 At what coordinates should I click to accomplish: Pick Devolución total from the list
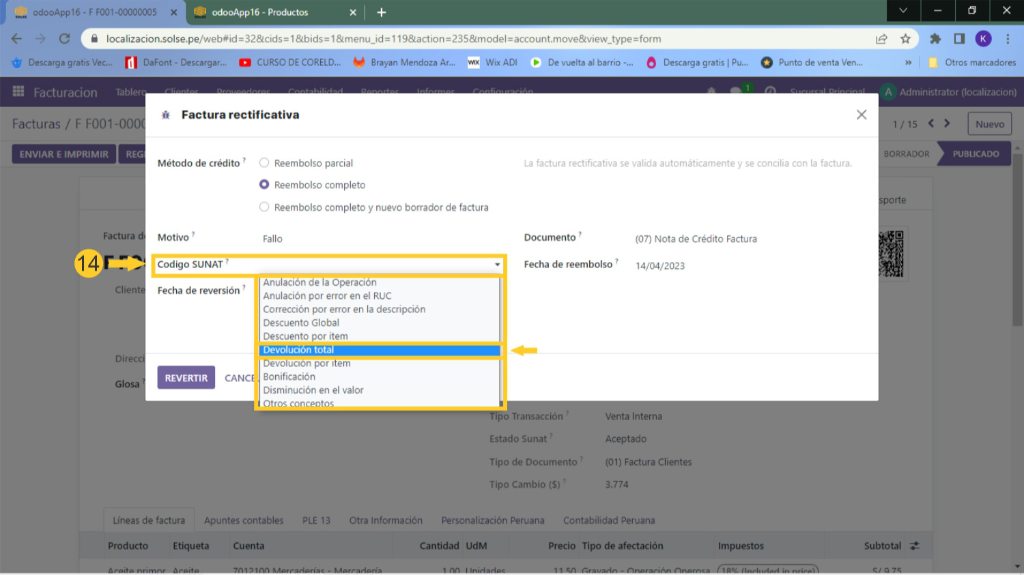[x=379, y=350]
